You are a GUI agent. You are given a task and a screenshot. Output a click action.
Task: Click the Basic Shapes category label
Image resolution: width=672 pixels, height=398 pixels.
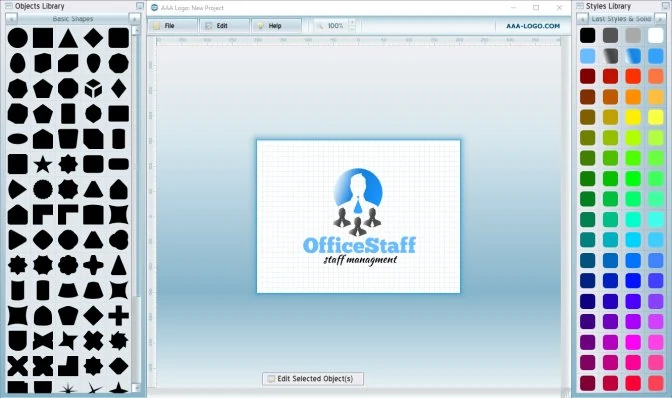tap(72, 19)
